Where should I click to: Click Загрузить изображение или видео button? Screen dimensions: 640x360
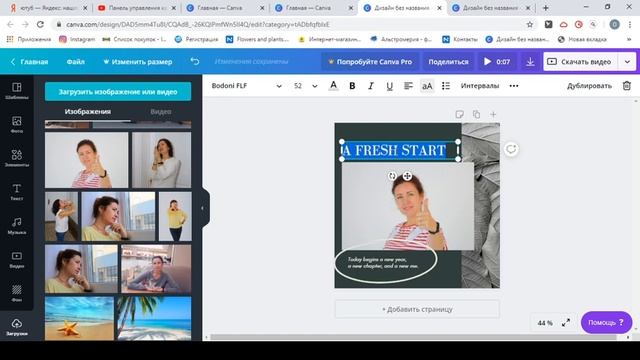[x=118, y=92]
